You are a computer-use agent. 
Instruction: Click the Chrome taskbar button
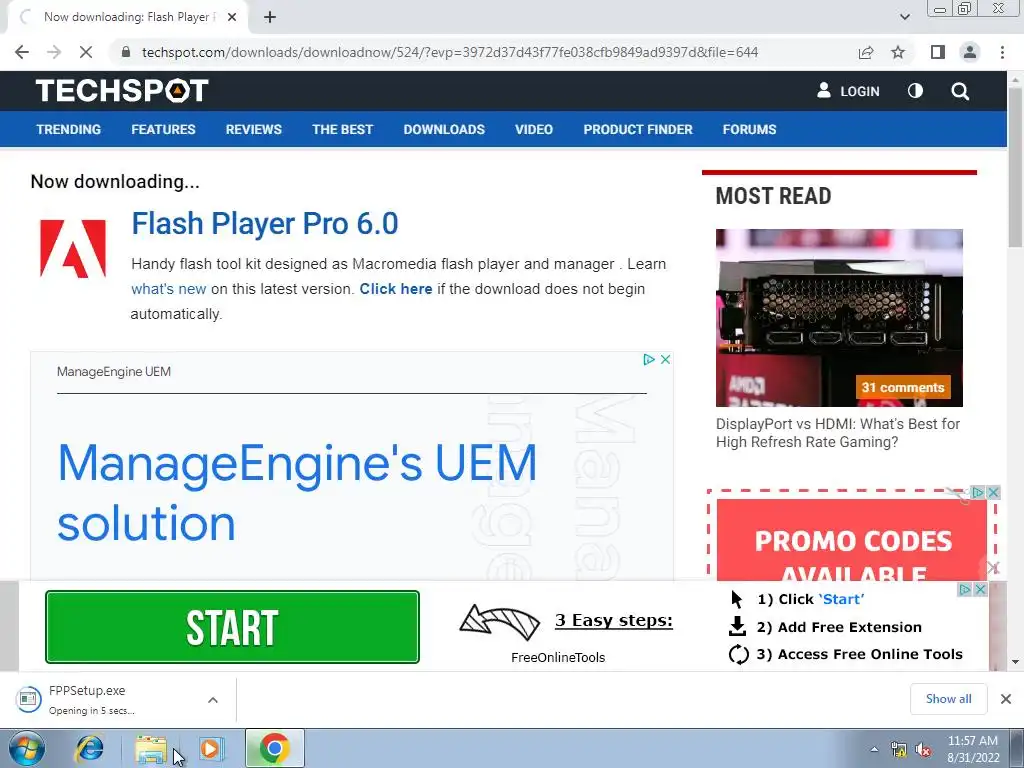pyautogui.click(x=274, y=748)
